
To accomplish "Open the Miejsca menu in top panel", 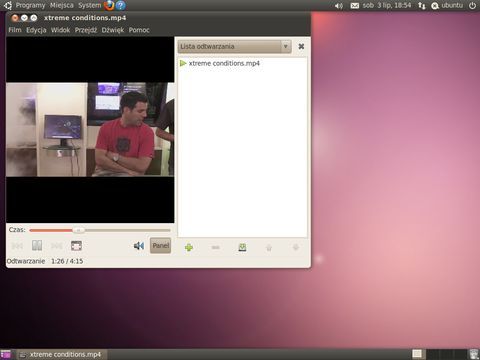I will pos(62,5).
